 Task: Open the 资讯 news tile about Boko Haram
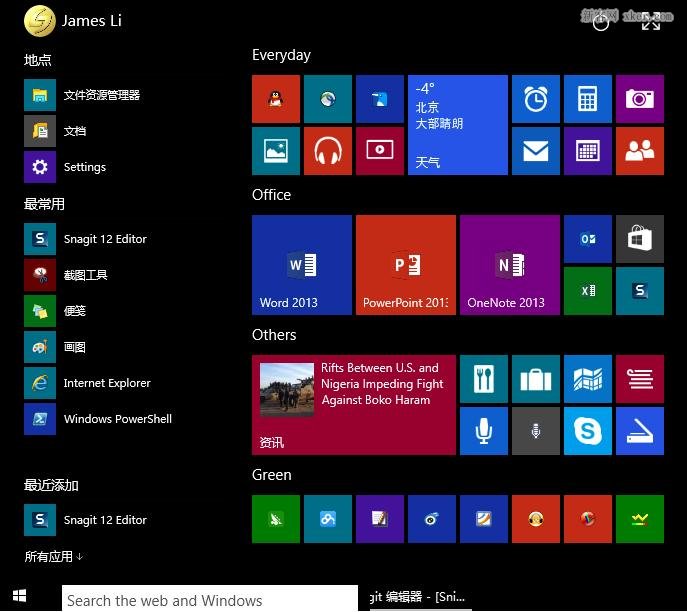click(x=354, y=405)
